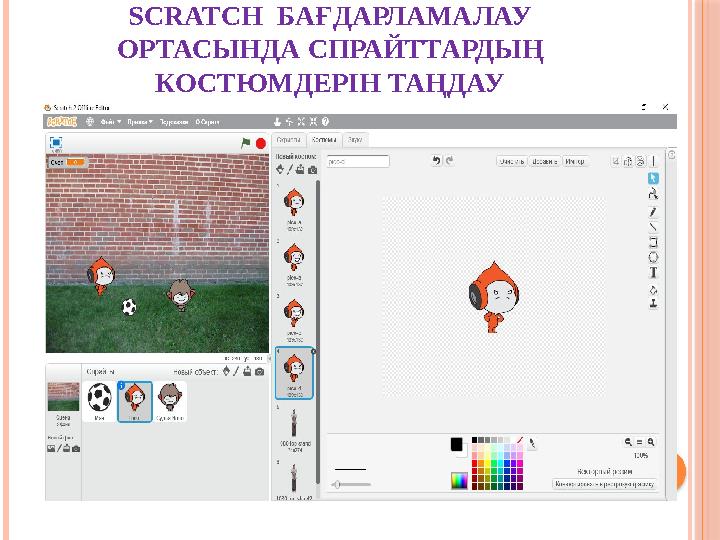
Task: Paint a new sprite
Action: (x=236, y=371)
